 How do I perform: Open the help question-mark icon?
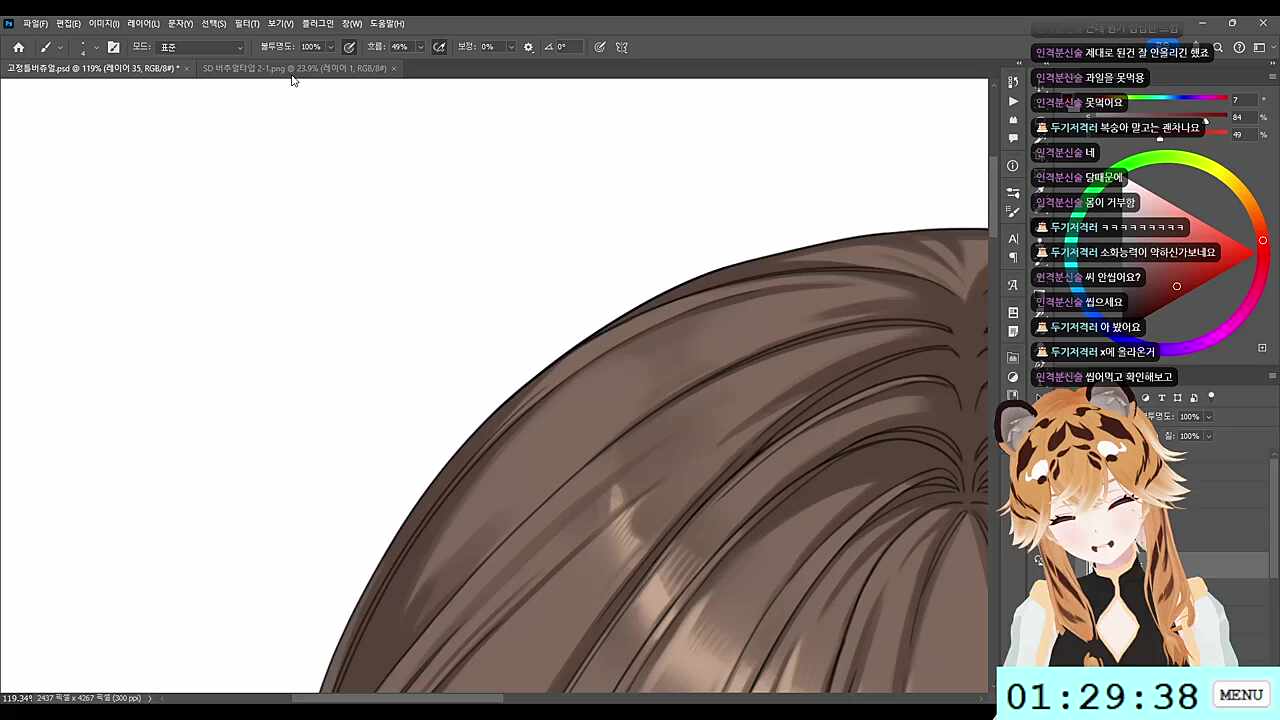click(x=1239, y=47)
